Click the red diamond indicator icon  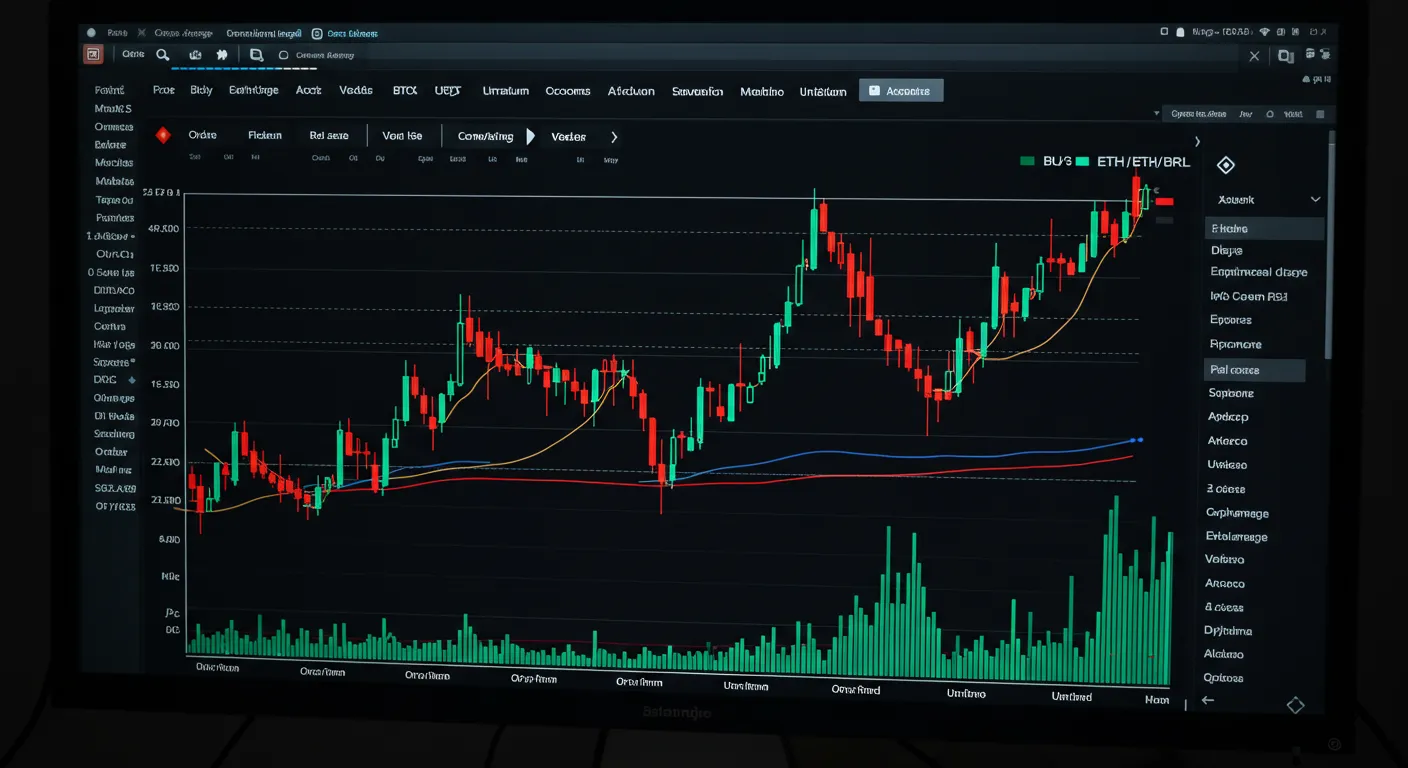[x=162, y=134]
